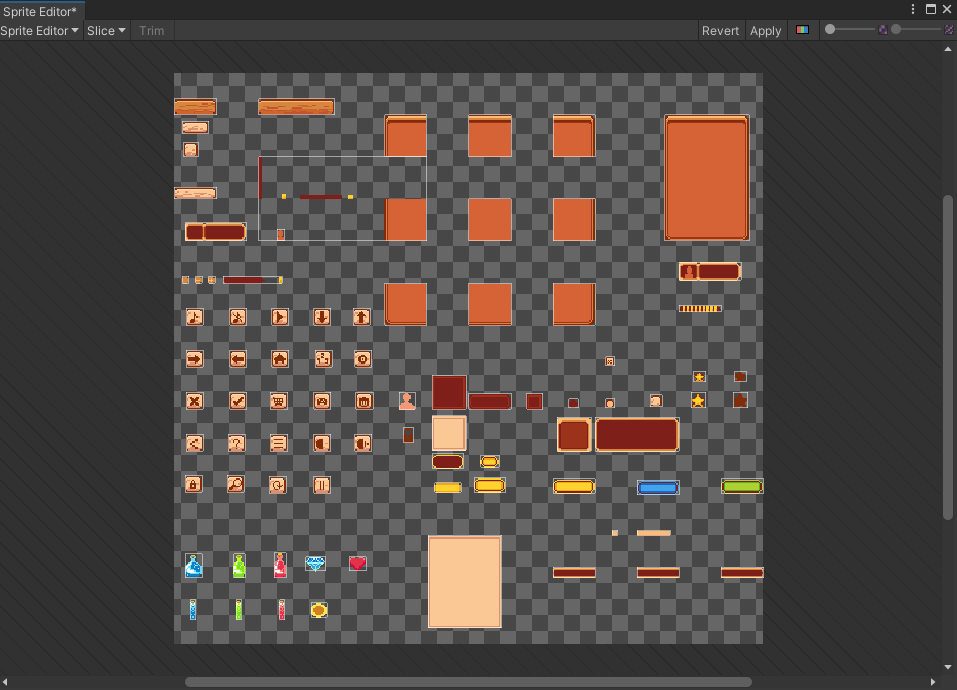Viewport: 957px width, 690px height.
Task: Select the large gold star sprite
Action: [x=698, y=400]
